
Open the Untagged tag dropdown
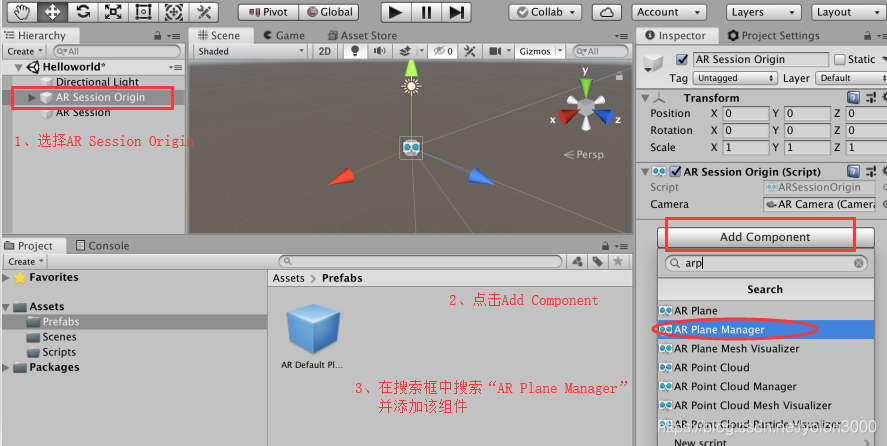735,78
